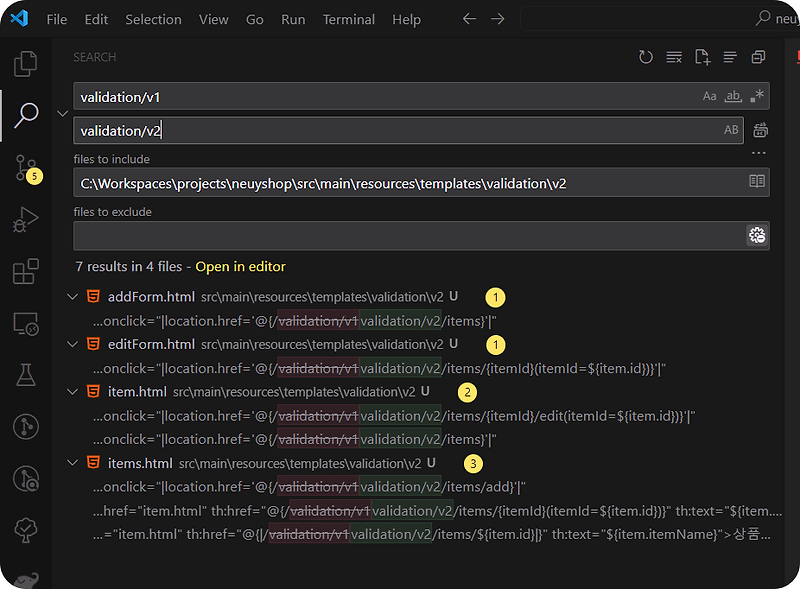
Task: Collapse the items.html search results
Action: pos(71,462)
